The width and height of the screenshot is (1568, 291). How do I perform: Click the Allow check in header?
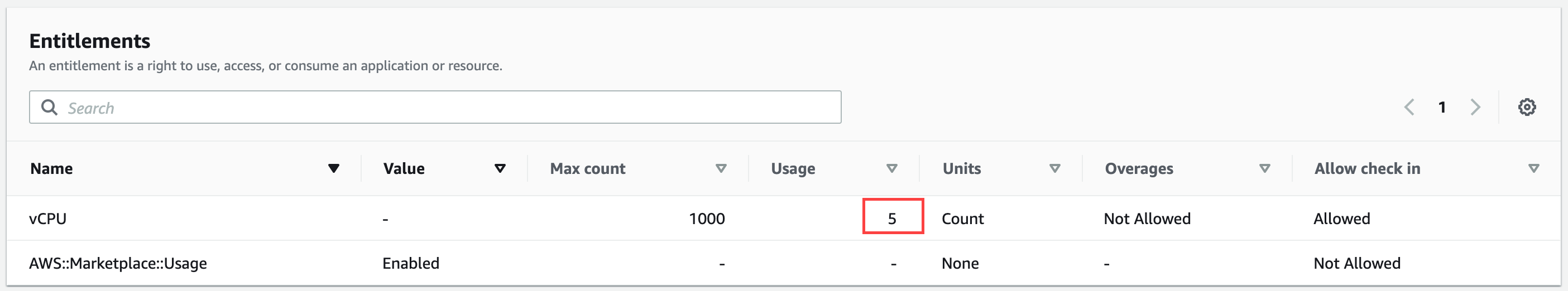(1367, 169)
